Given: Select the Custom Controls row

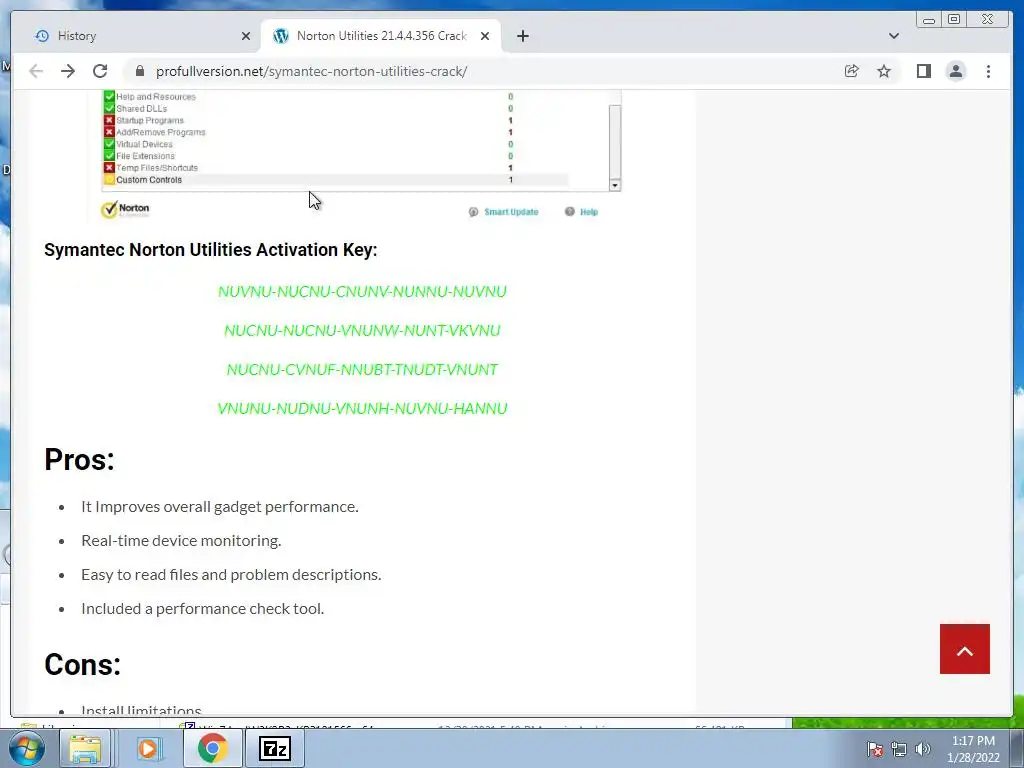Looking at the screenshot, I should tap(336, 180).
